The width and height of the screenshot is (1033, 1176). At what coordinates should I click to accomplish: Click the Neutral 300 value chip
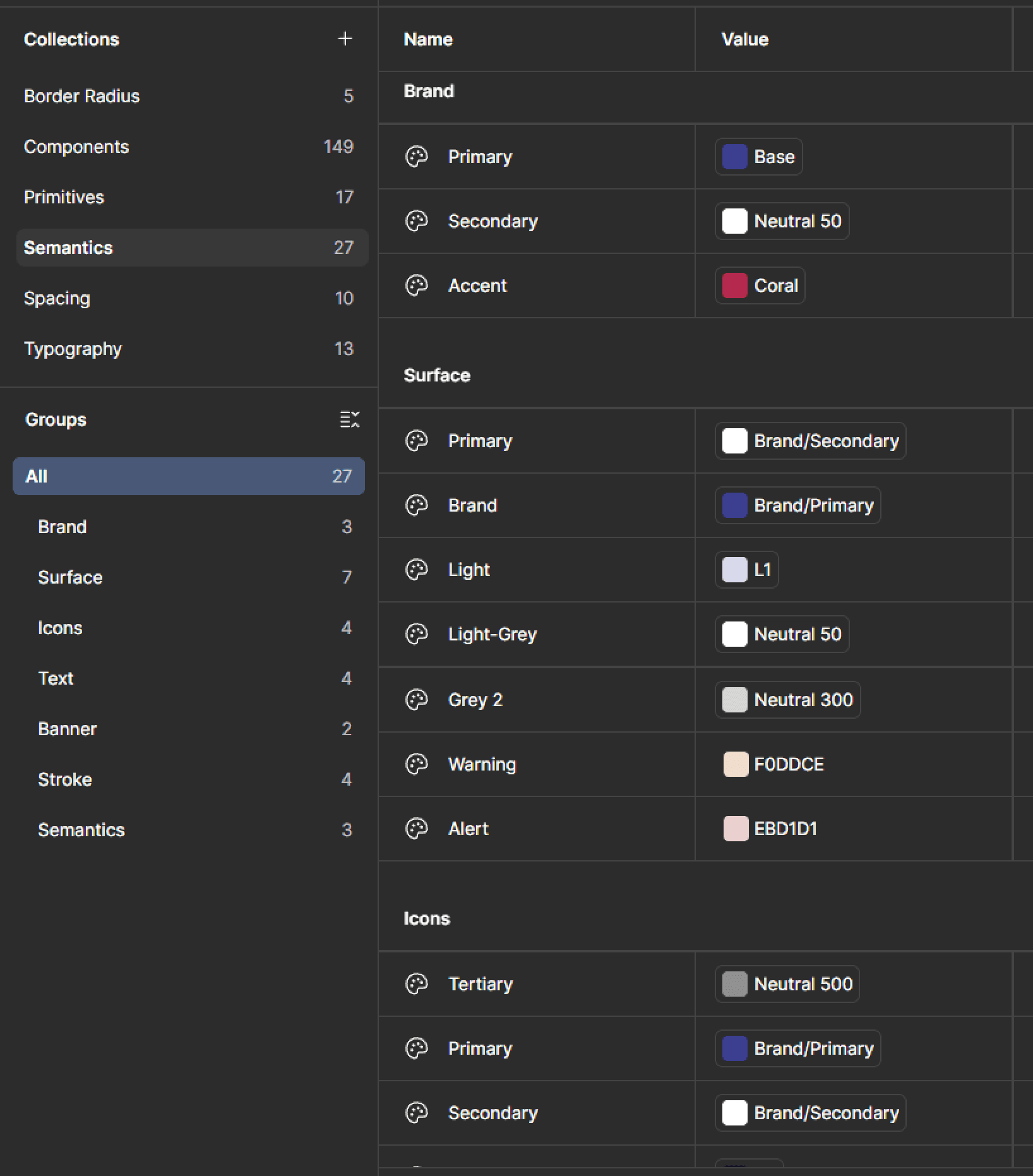pos(788,700)
